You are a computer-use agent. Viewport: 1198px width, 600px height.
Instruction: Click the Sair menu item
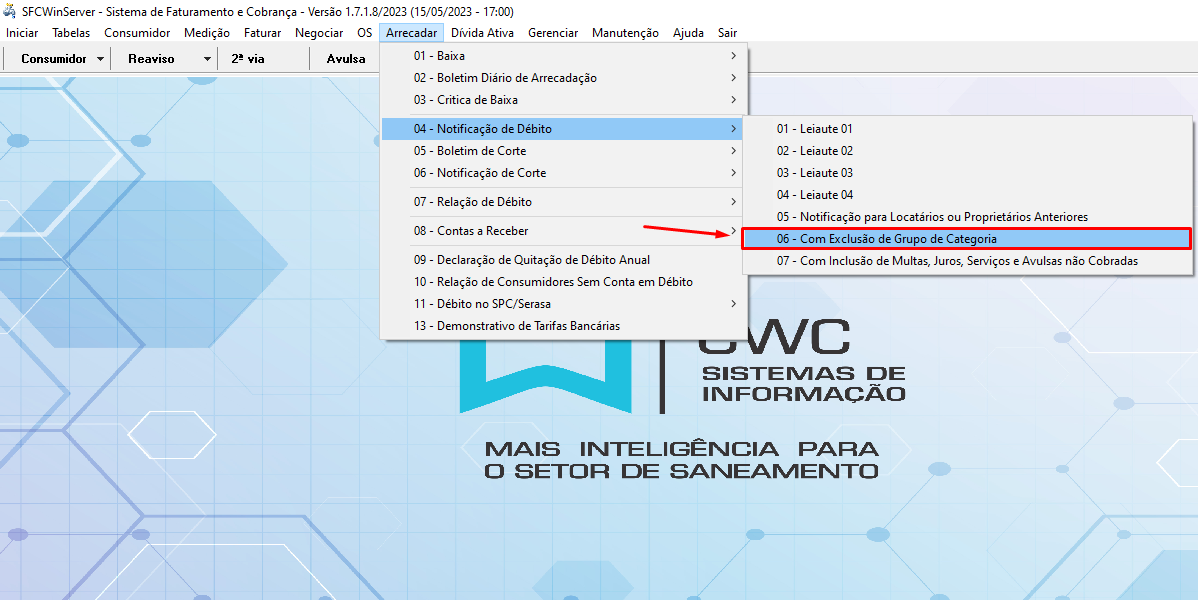pyautogui.click(x=727, y=33)
